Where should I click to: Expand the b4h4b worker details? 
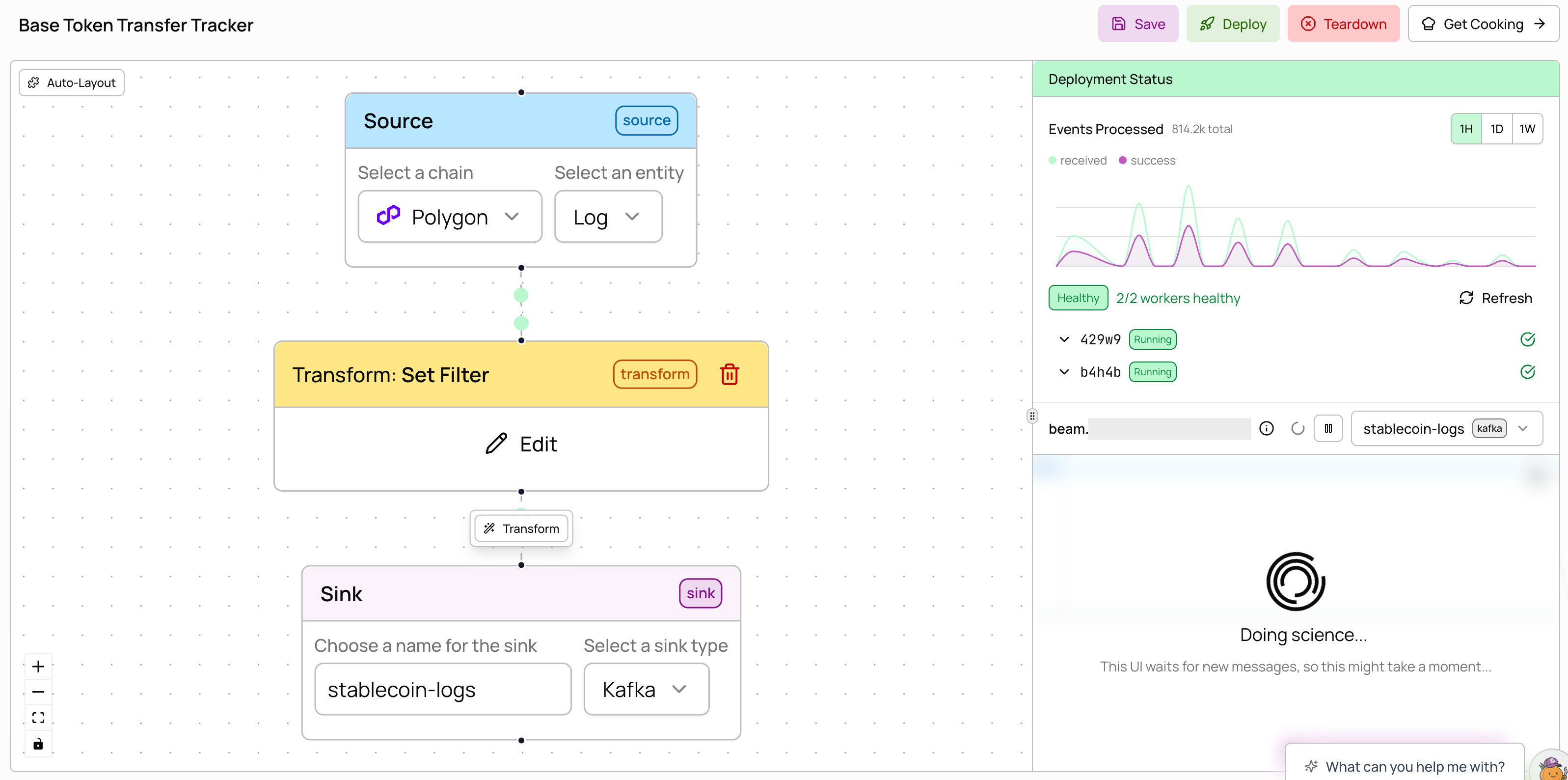[x=1064, y=371]
